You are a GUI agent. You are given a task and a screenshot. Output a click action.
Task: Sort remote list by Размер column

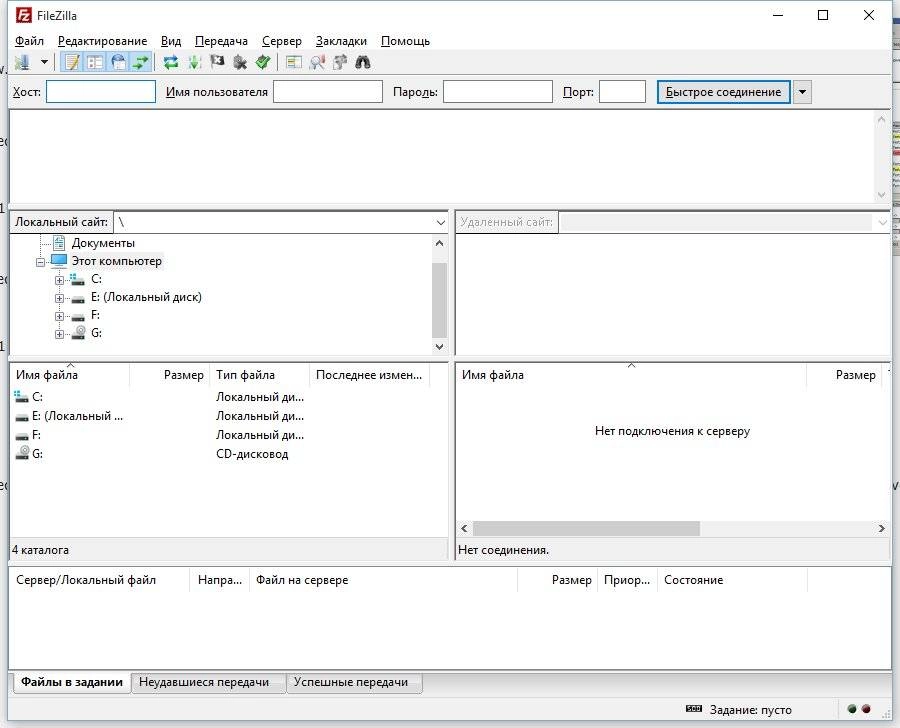pos(844,375)
